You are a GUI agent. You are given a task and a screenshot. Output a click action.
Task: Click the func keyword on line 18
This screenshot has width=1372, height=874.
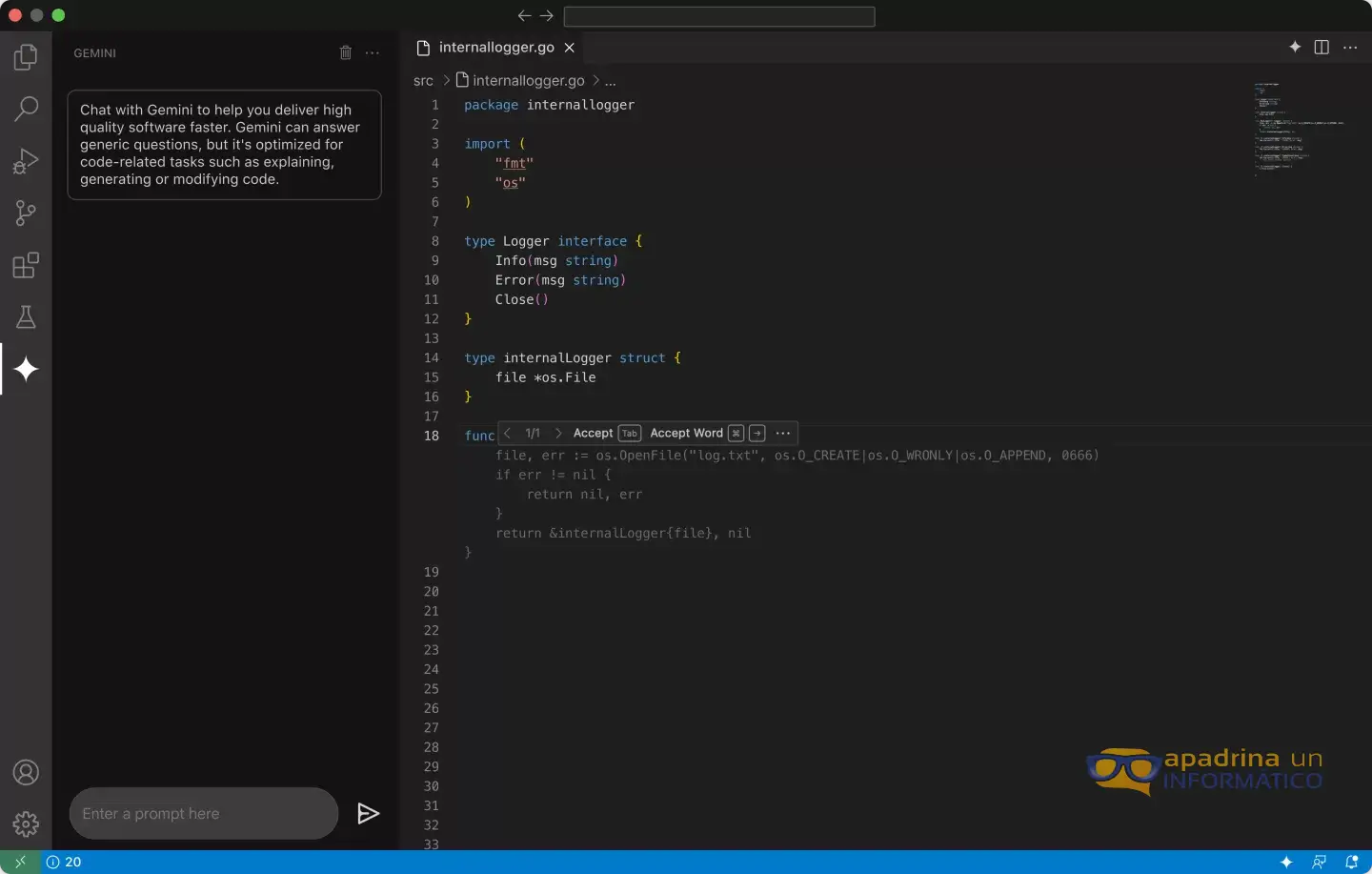pos(479,436)
